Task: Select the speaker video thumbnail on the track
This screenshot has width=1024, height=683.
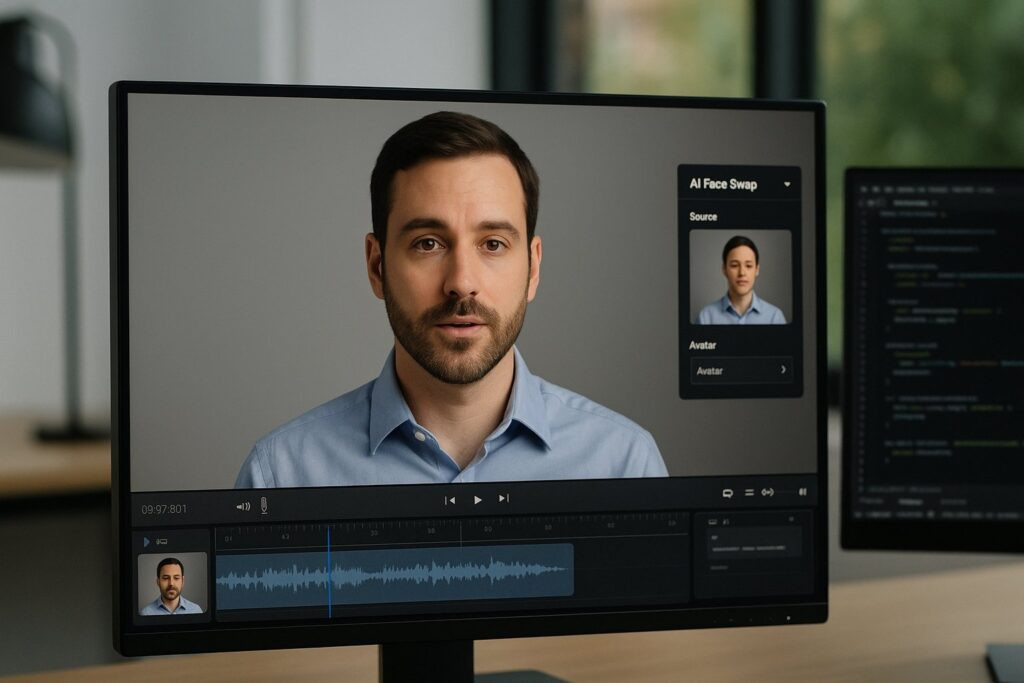Action: pyautogui.click(x=173, y=583)
